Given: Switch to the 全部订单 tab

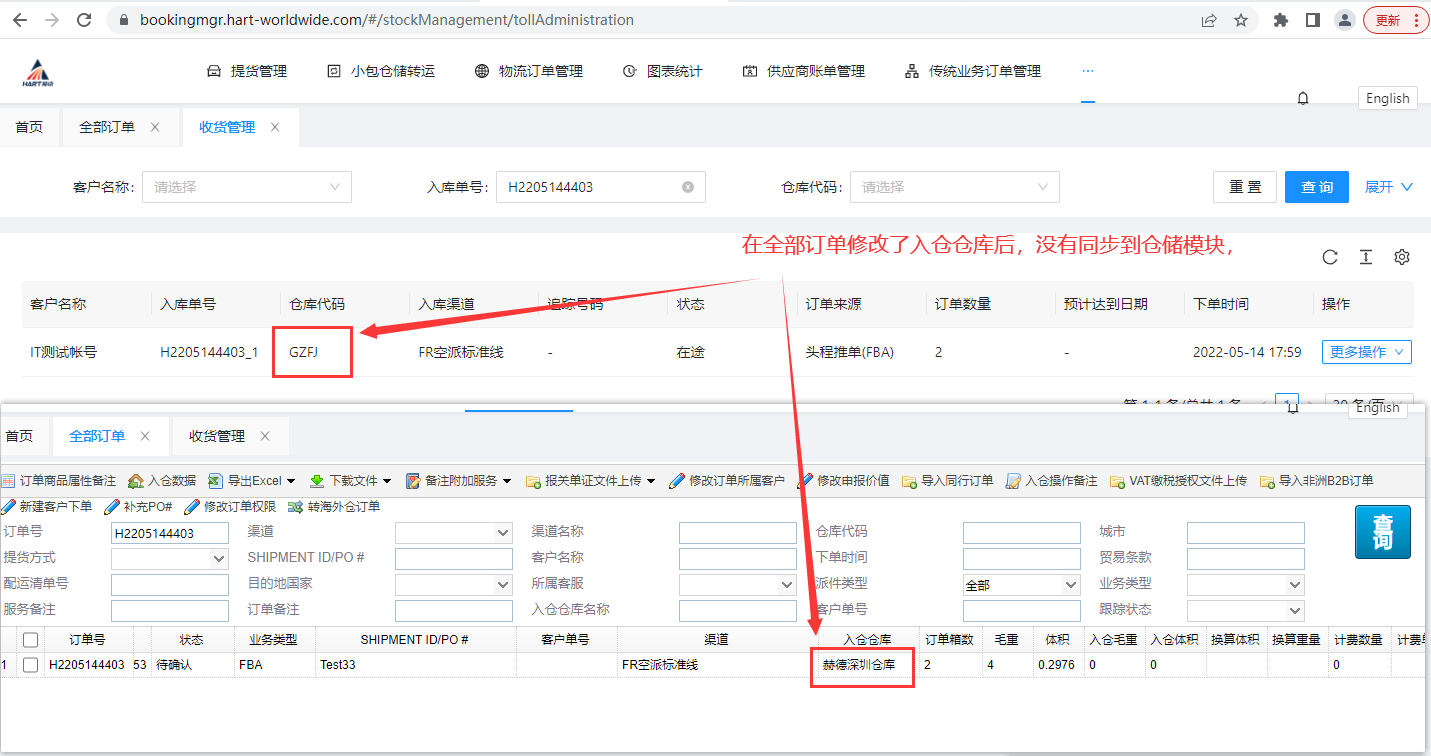Looking at the screenshot, I should (107, 127).
